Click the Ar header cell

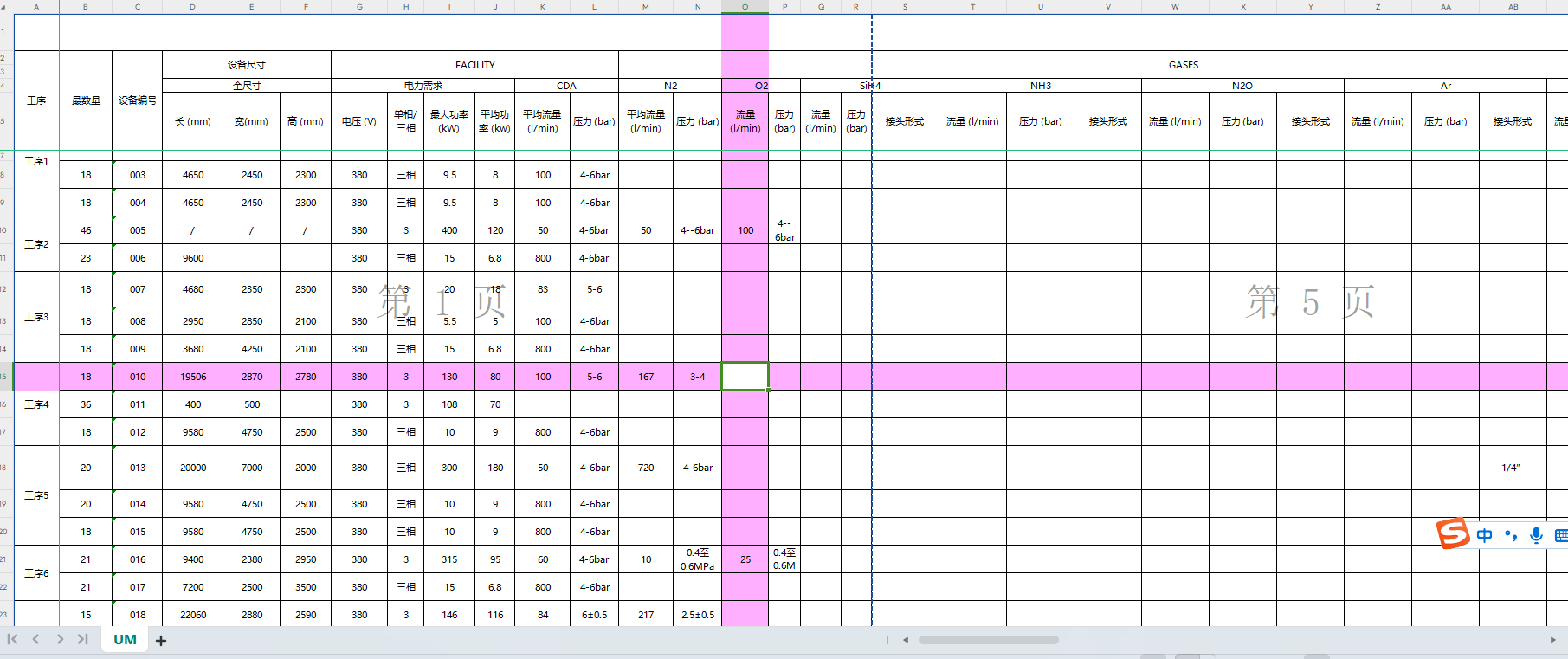pyautogui.click(x=1446, y=86)
